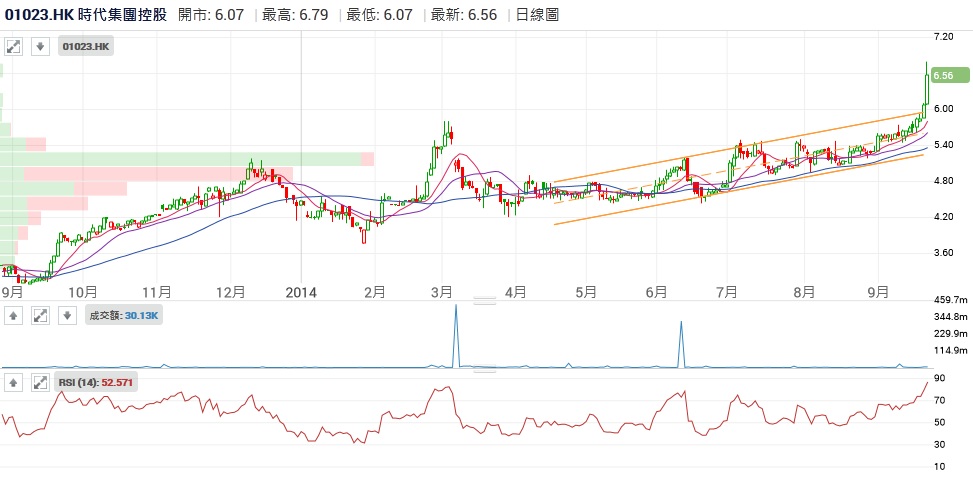
Task: Move the price chart pane down
Action: pos(40,46)
